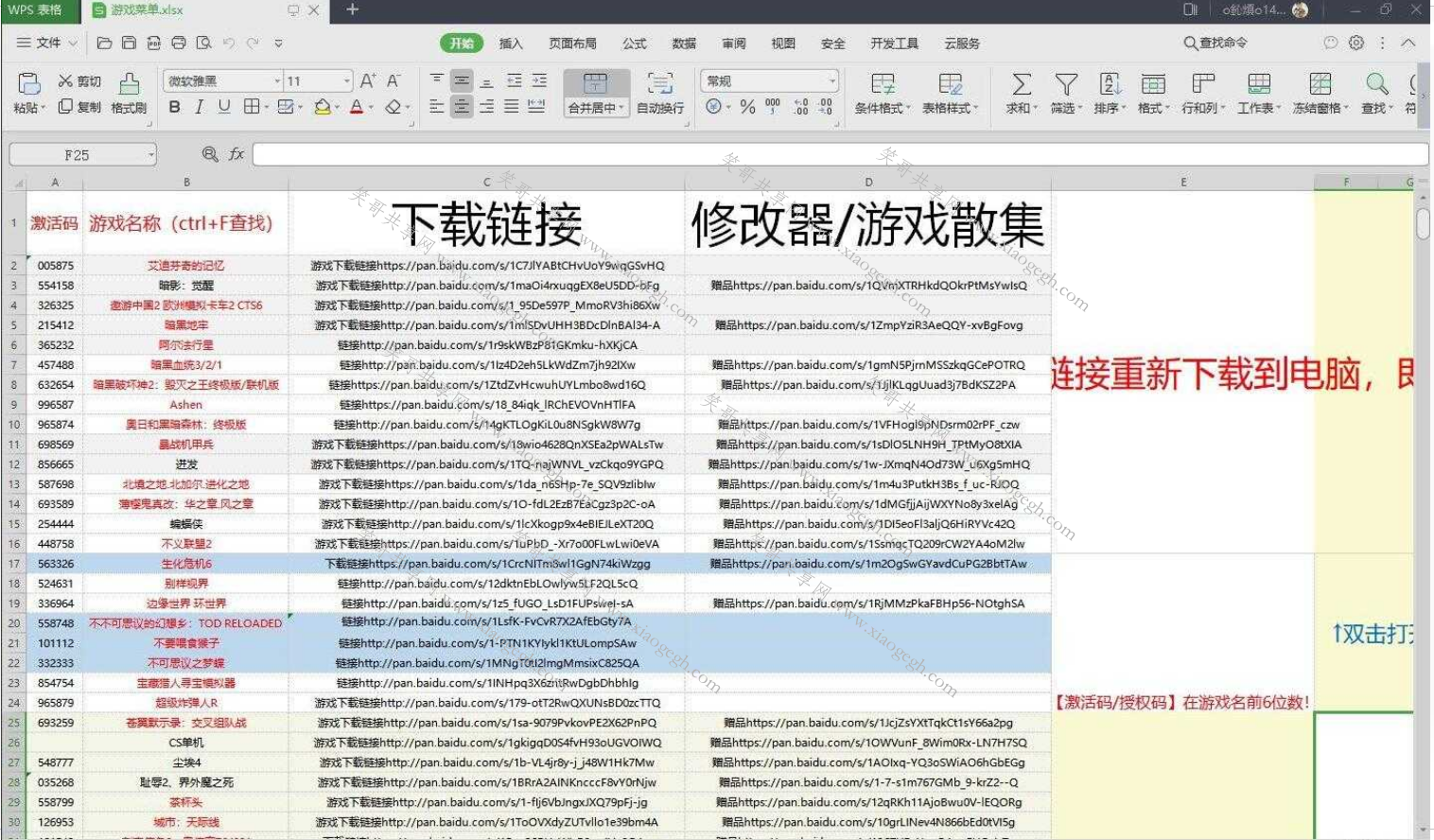
Task: Switch to the 公式 tab
Action: [635, 44]
